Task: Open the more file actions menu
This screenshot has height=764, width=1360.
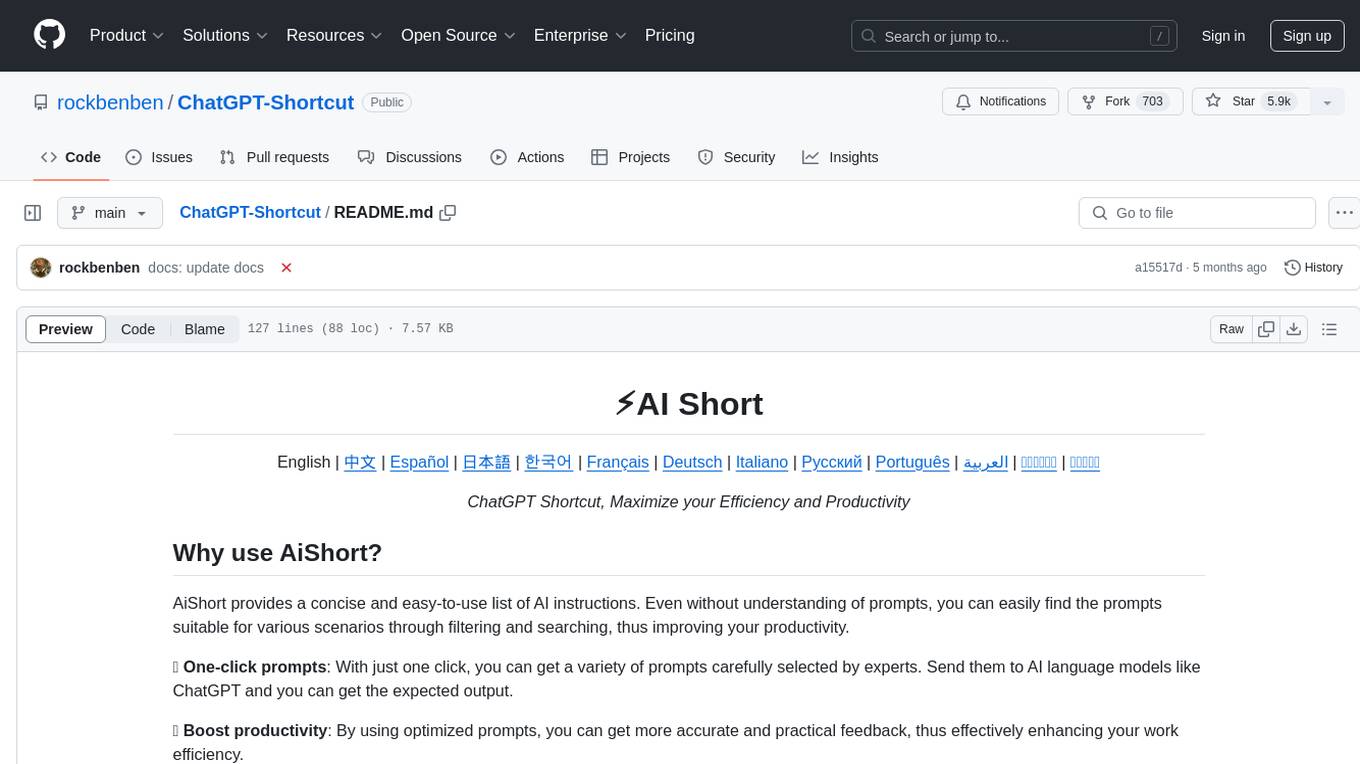Action: click(x=1344, y=213)
